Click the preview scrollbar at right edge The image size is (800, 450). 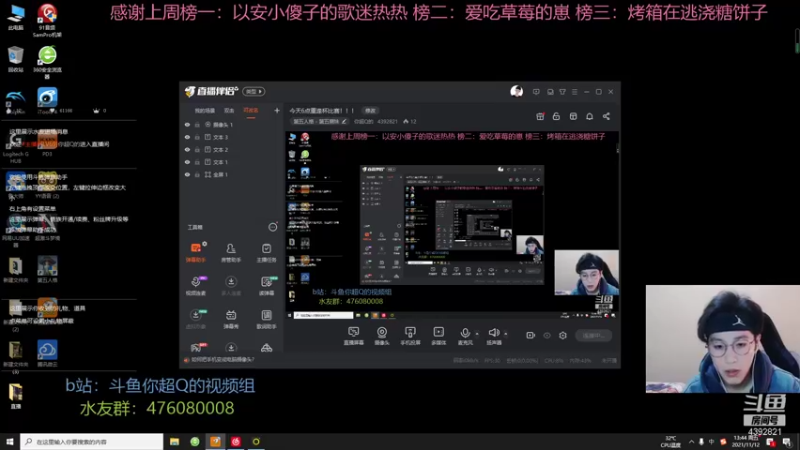617,149
